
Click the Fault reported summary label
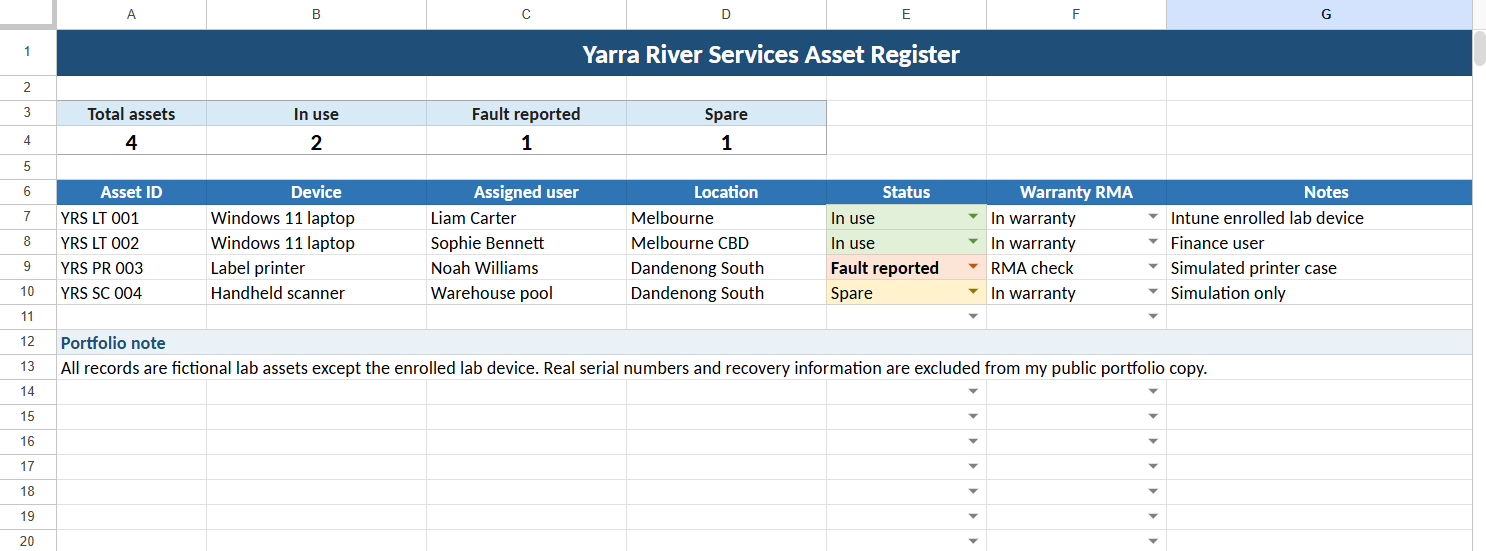pyautogui.click(x=527, y=114)
